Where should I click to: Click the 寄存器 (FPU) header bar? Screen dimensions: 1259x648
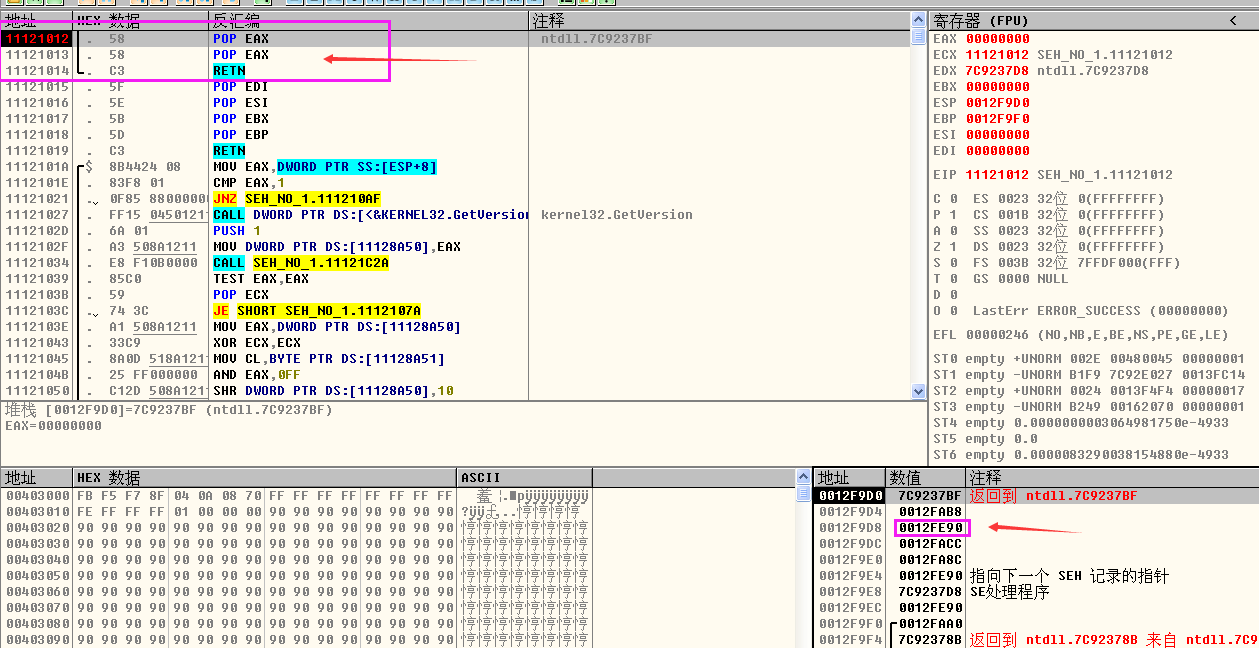pos(1093,21)
